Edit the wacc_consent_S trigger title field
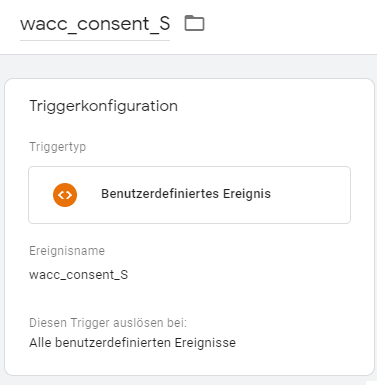This screenshot has height=385, width=381. point(95,24)
